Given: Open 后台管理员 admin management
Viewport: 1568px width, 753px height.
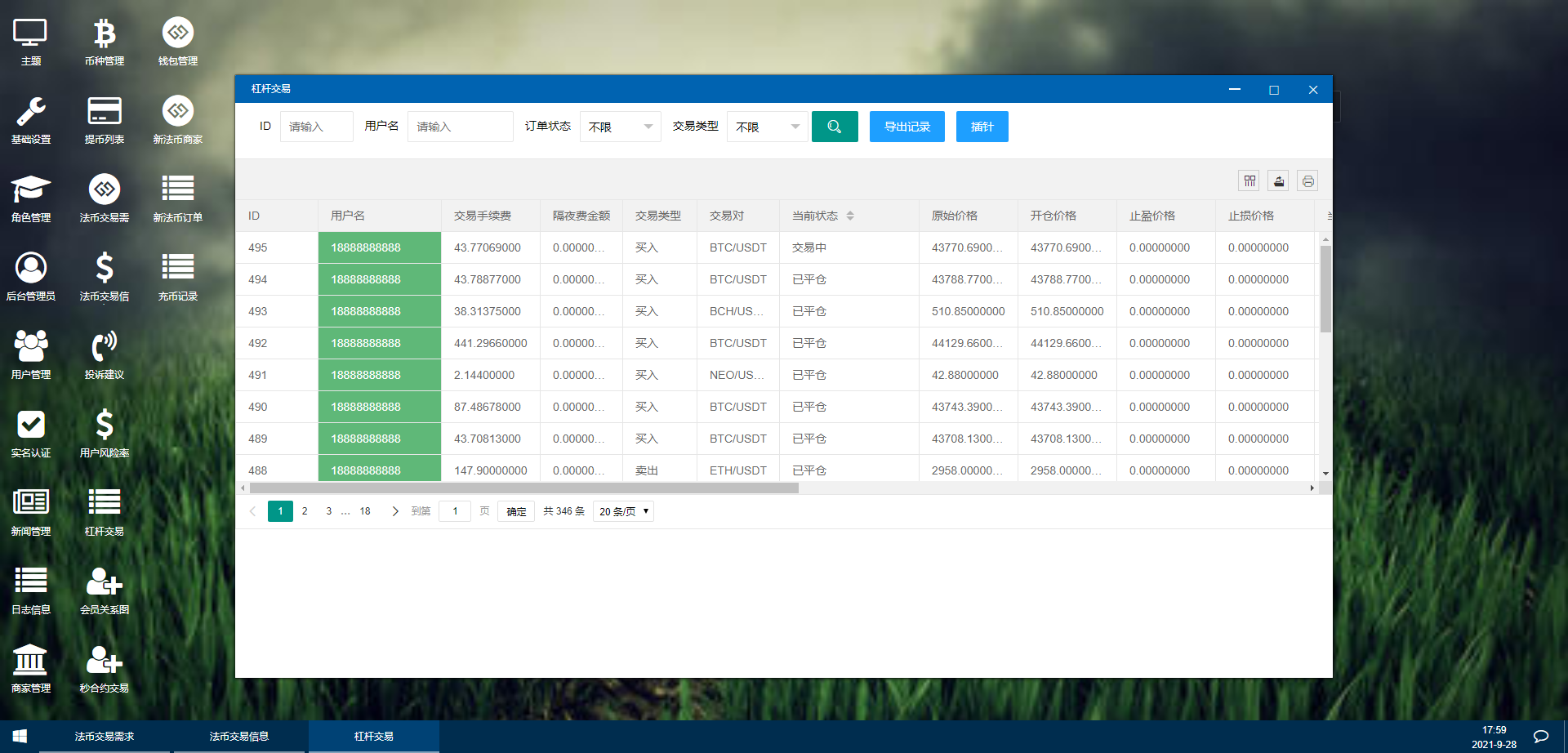Looking at the screenshot, I should click(30, 275).
